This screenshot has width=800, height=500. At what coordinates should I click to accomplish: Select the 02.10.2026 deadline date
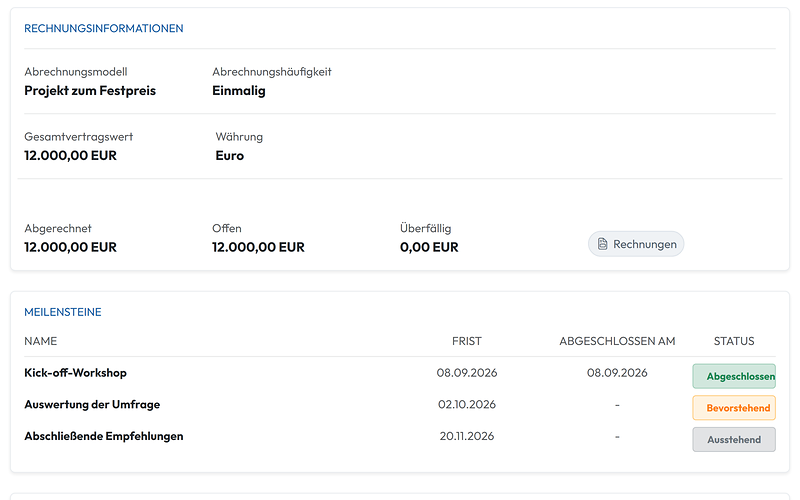pyautogui.click(x=467, y=405)
